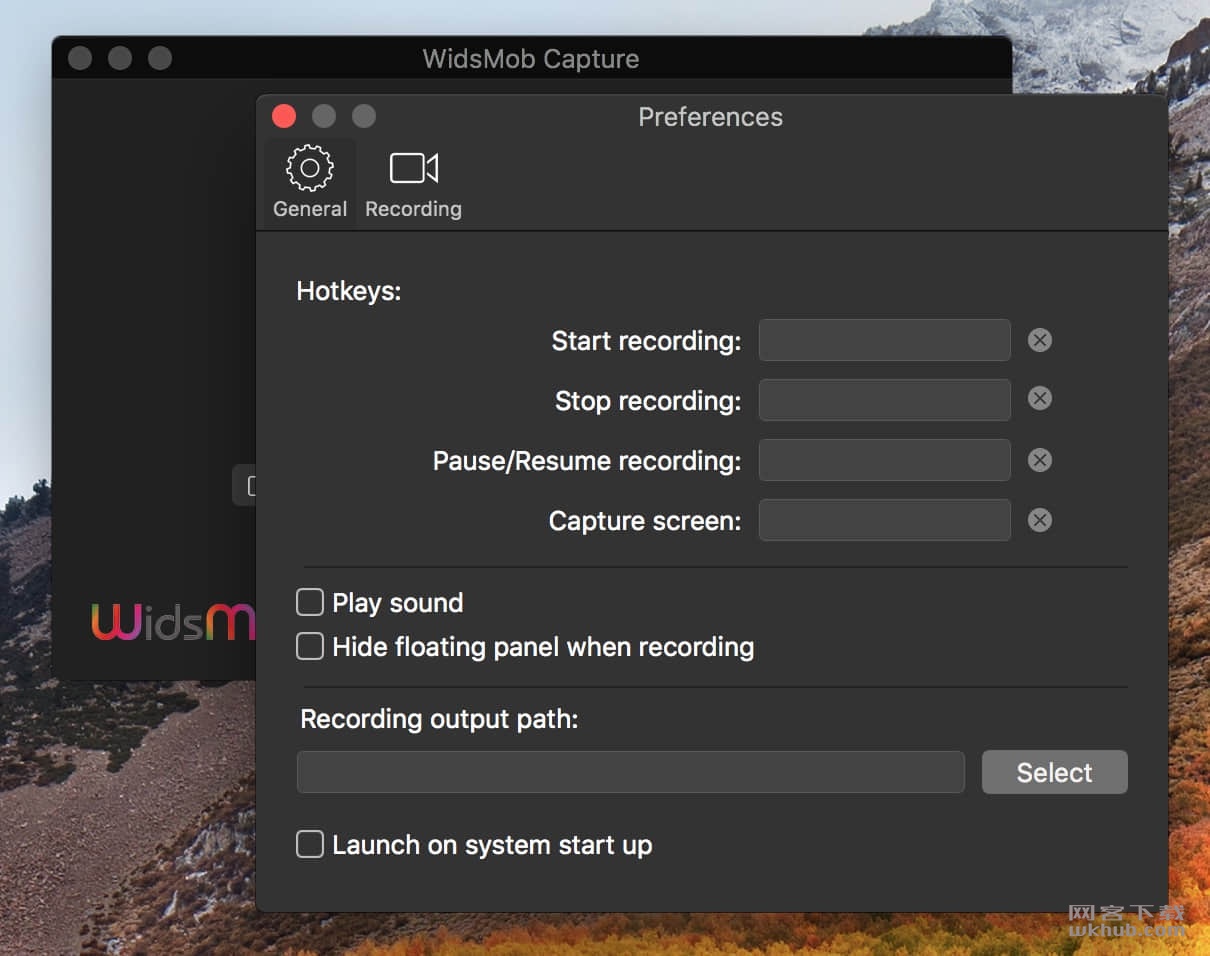Click the Capture screen: label
The width and height of the screenshot is (1210, 956).
646,521
